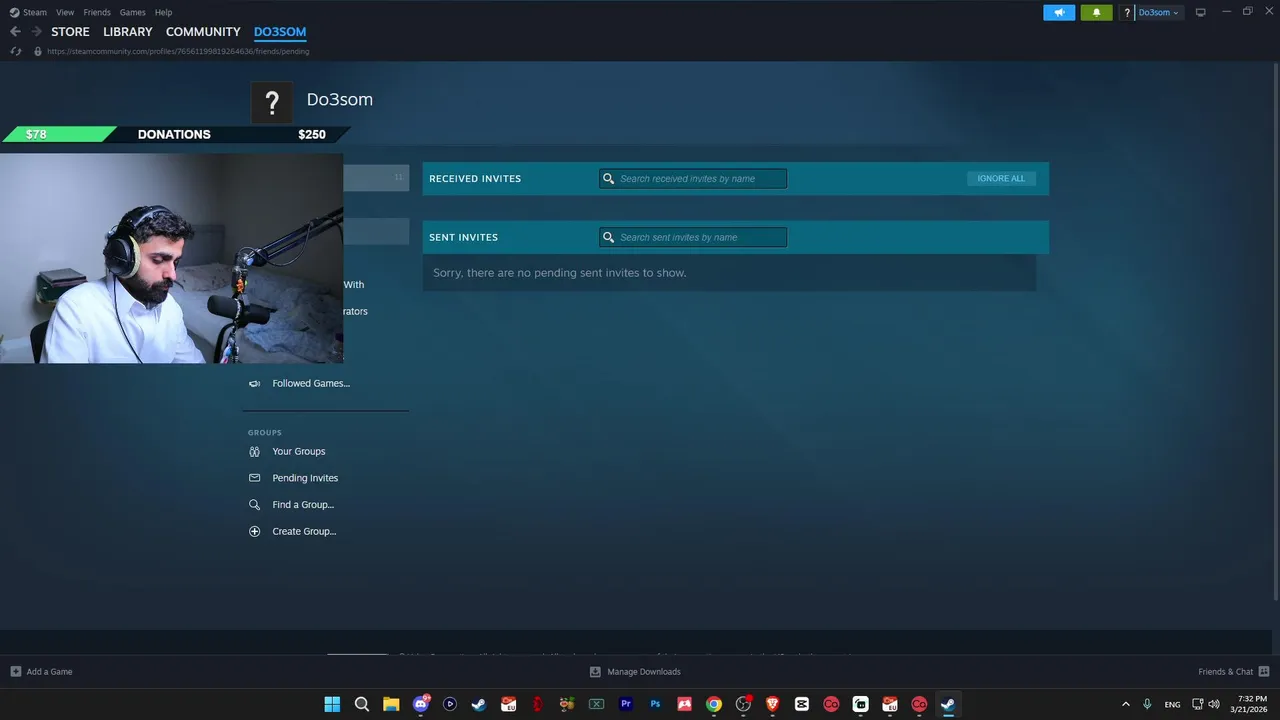Image resolution: width=1280 pixels, height=720 pixels.
Task: Open File Explorer from the taskbar
Action: 391,704
